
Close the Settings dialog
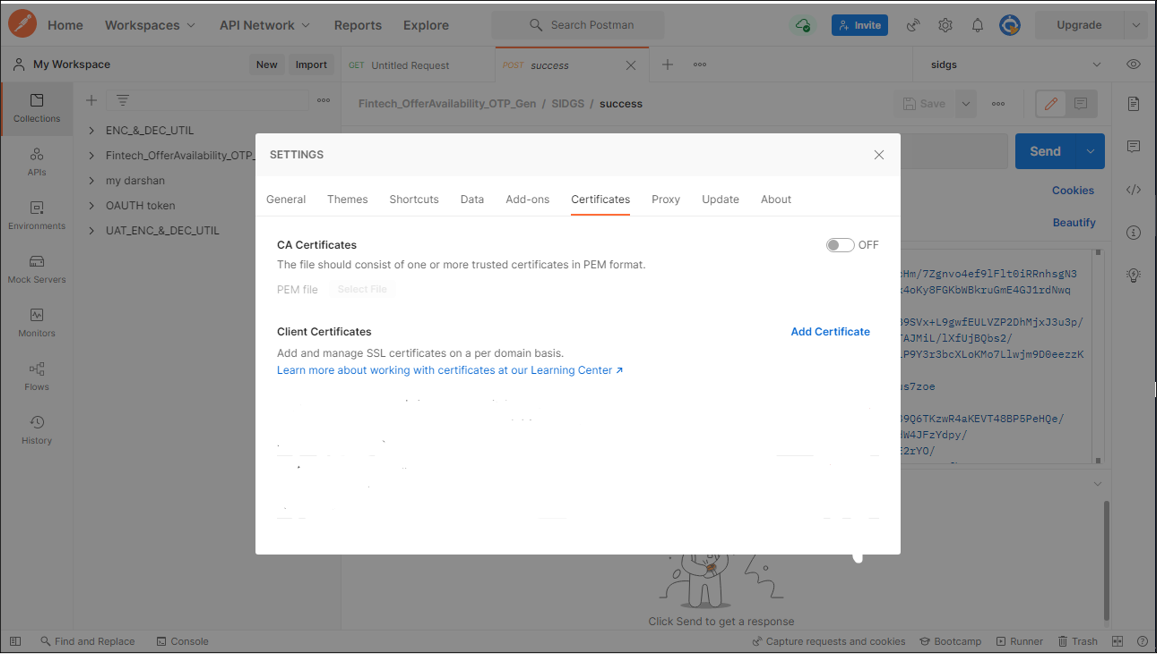(x=879, y=155)
